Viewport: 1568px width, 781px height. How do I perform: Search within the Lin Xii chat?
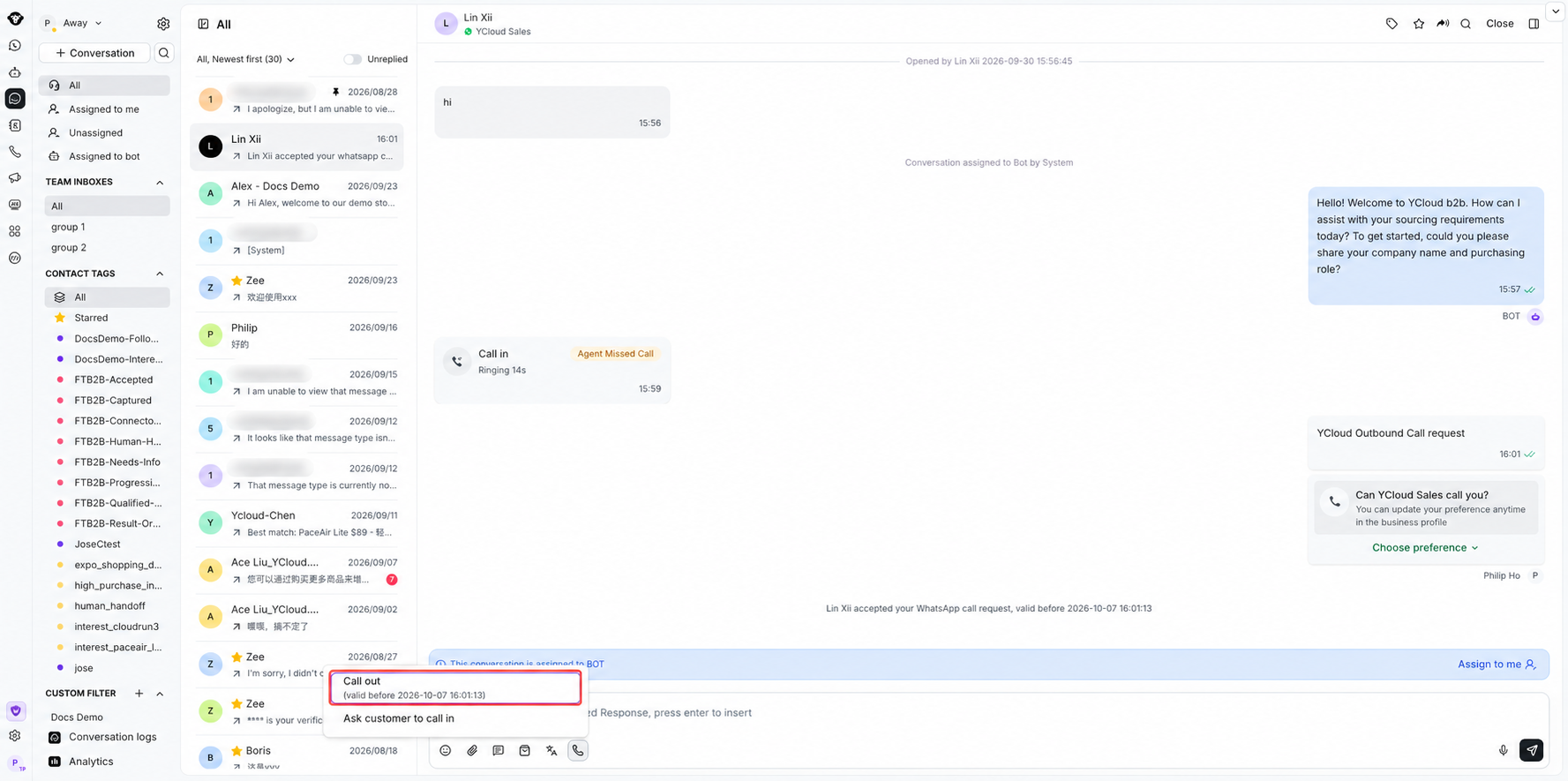[1466, 24]
